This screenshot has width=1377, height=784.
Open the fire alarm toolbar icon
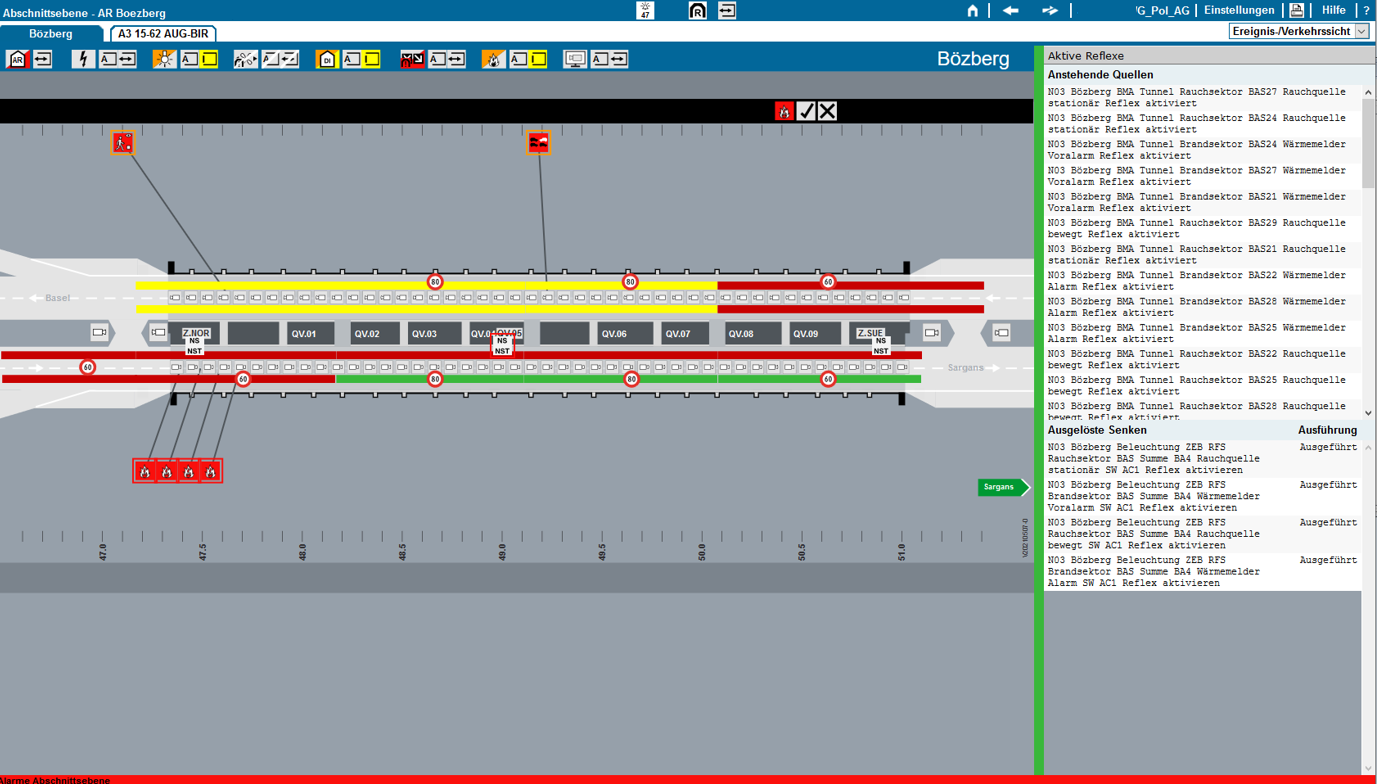(493, 60)
